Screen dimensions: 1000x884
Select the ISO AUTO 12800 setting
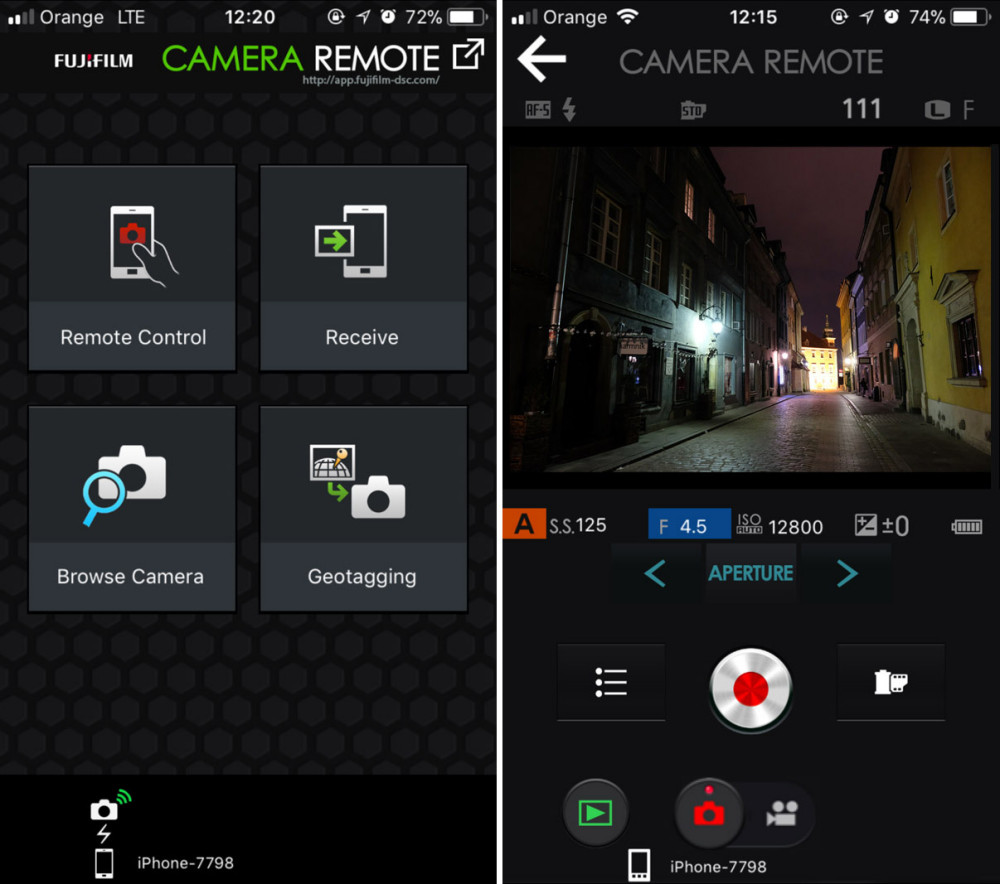780,526
